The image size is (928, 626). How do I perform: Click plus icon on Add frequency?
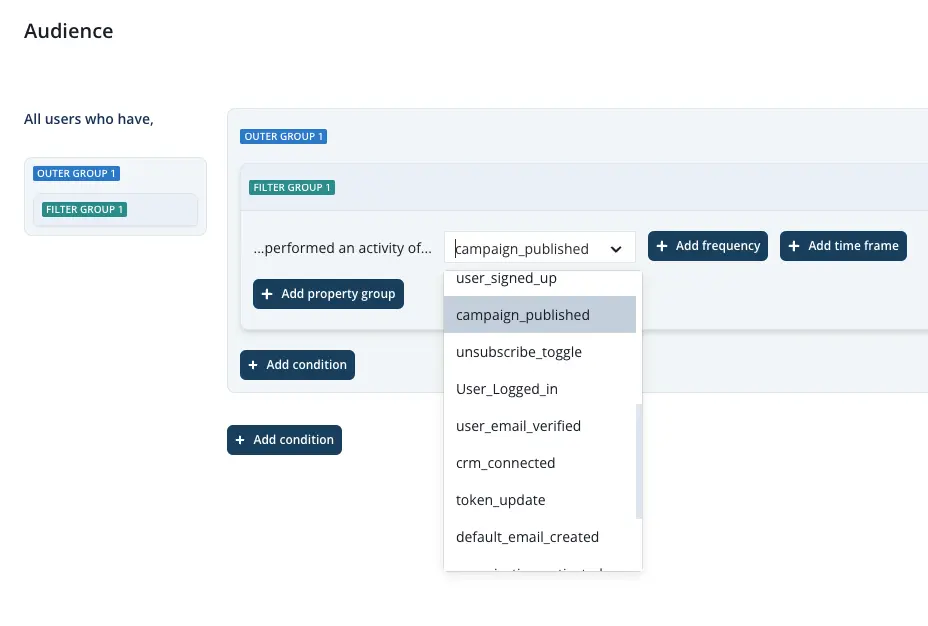tap(662, 246)
